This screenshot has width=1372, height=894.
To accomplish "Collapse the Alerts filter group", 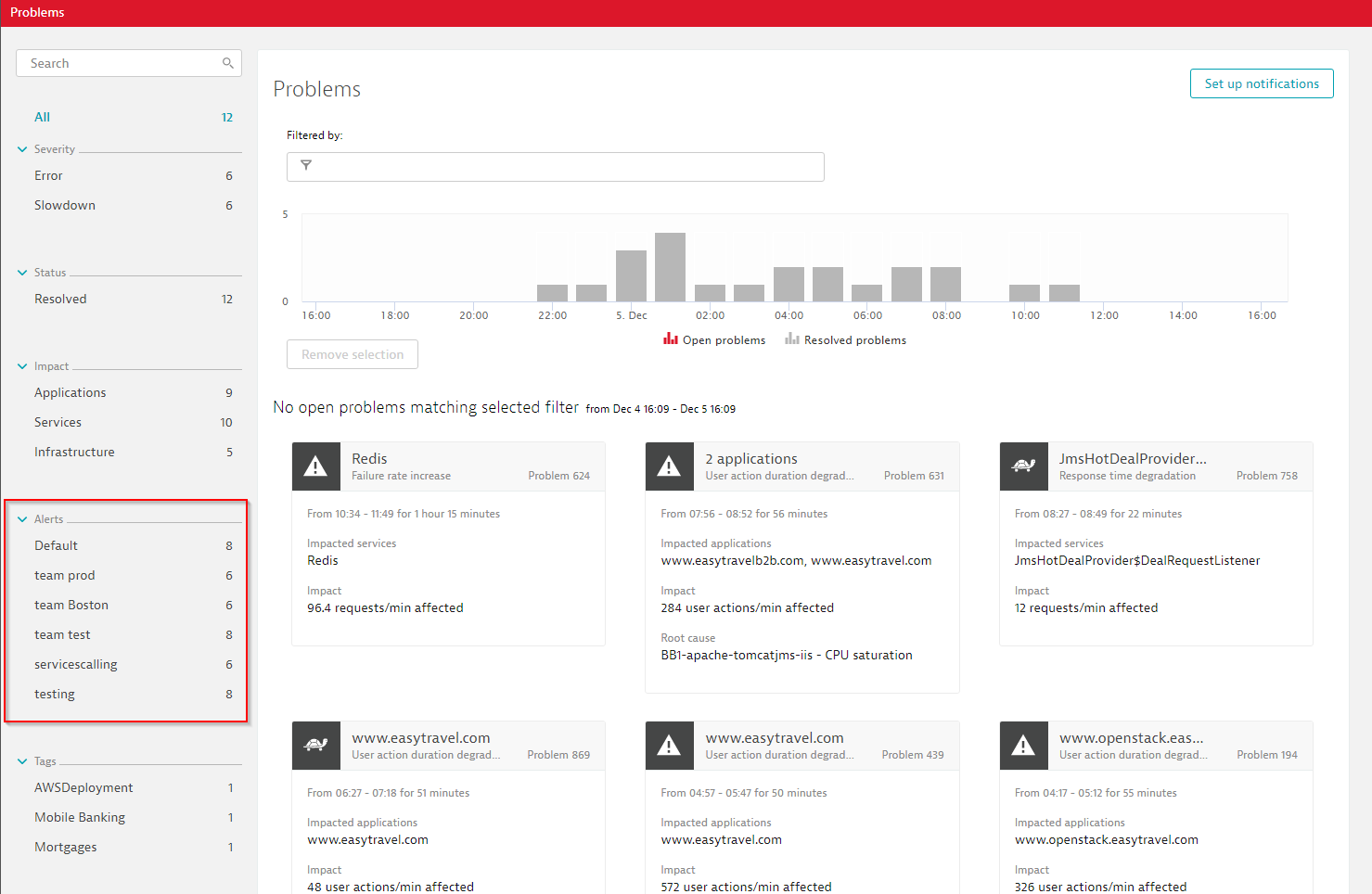I will point(22,519).
